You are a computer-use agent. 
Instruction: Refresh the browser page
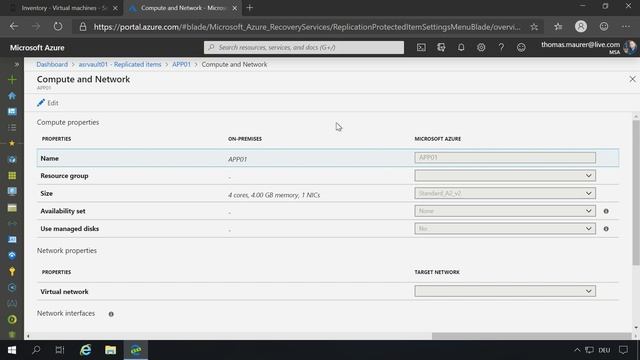58,27
